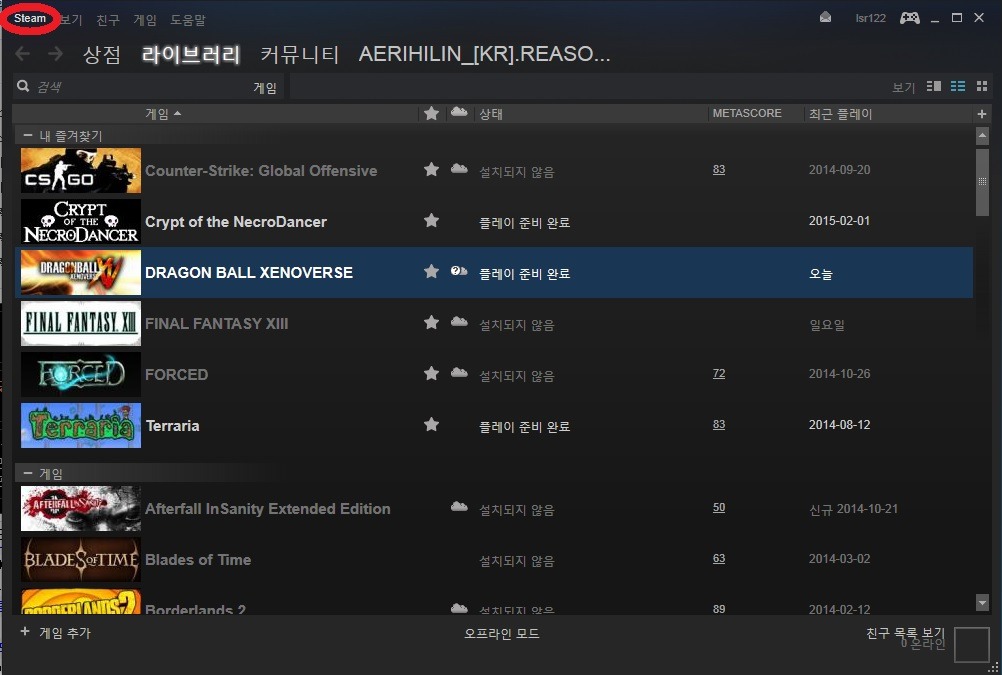Open the inbox envelope icon
Viewport: 1002px width, 675px height.
(825, 18)
